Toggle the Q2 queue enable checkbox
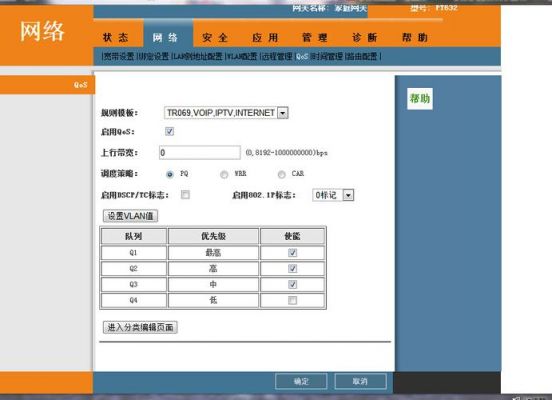This screenshot has width=552, height=400. click(292, 268)
